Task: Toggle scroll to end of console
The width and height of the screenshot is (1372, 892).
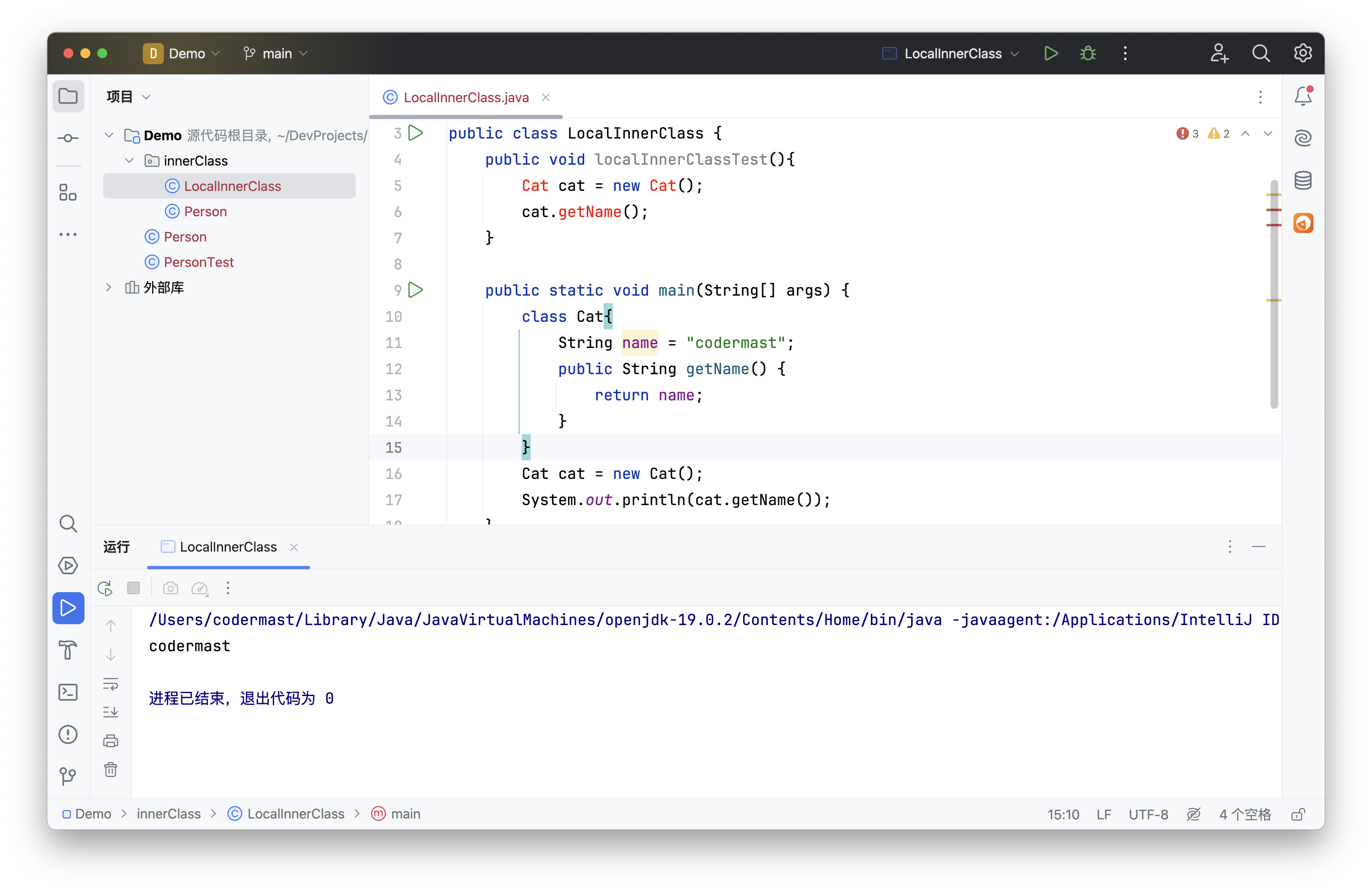Action: (x=110, y=712)
